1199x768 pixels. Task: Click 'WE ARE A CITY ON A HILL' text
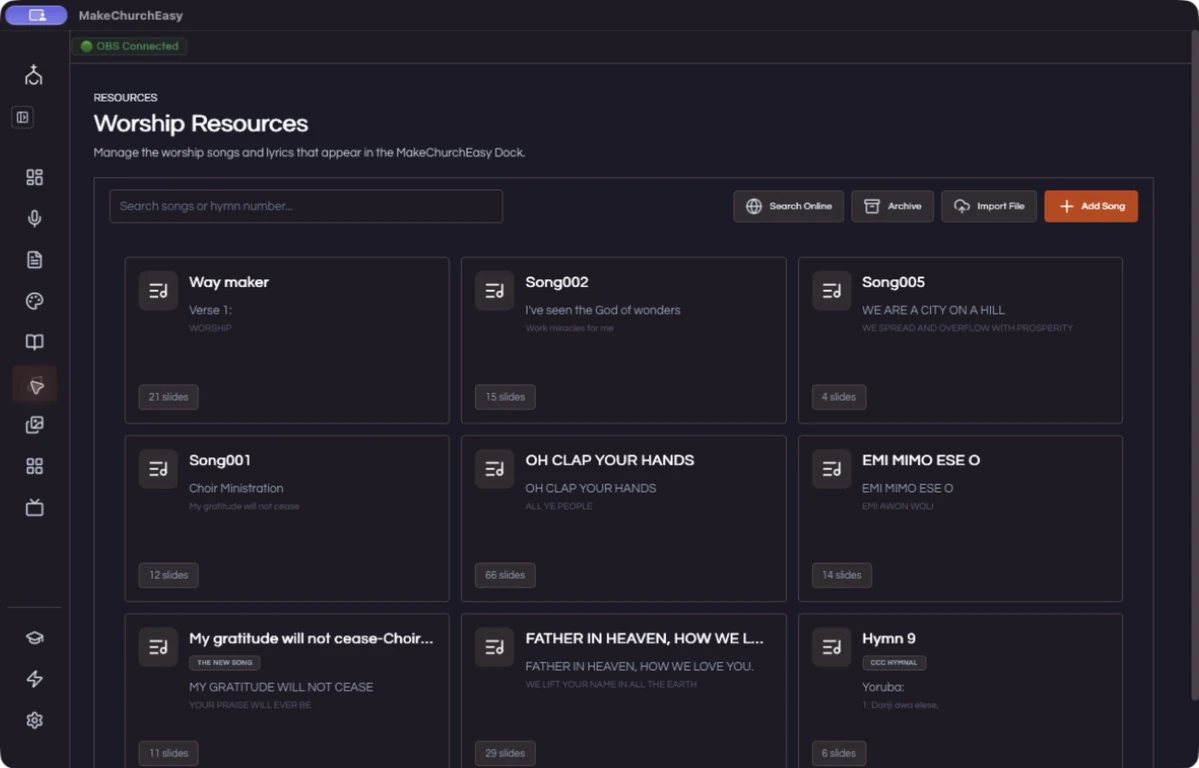tap(933, 311)
